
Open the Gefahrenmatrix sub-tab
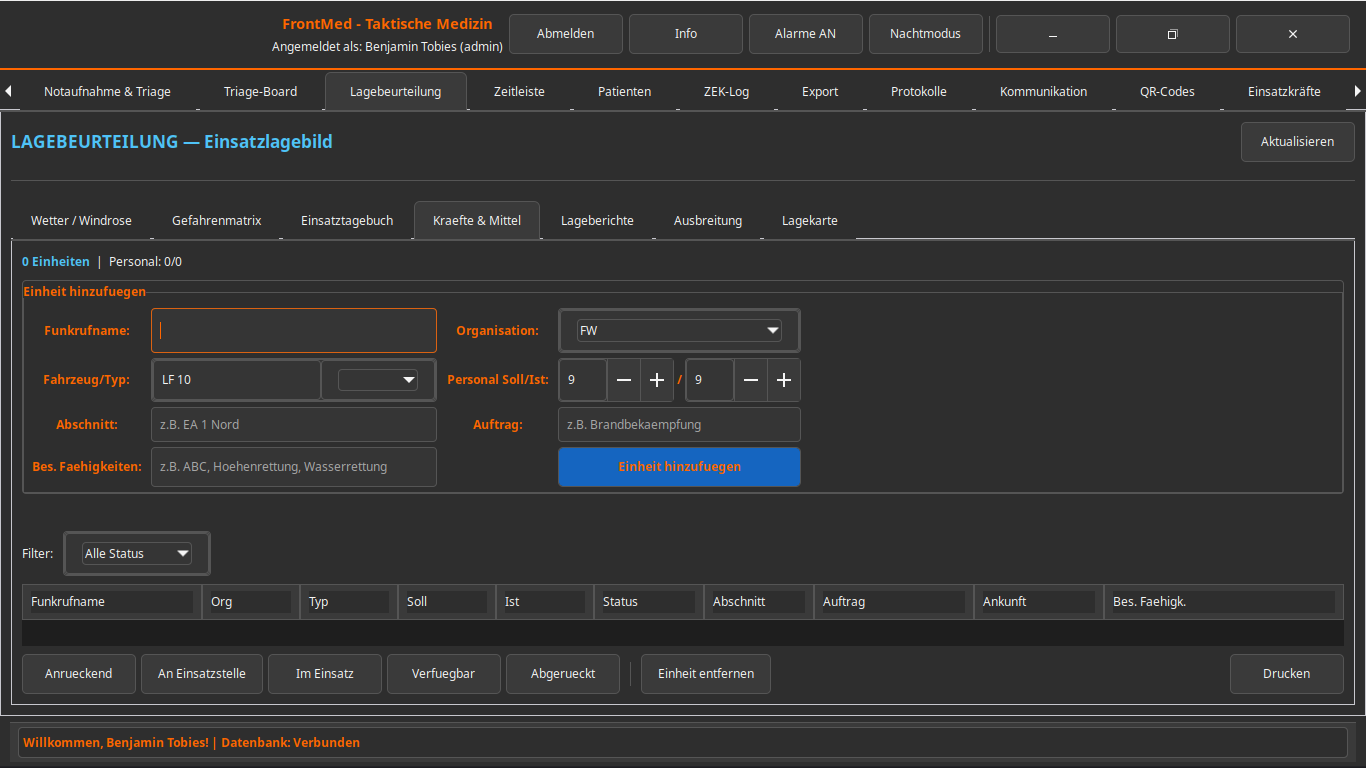coord(216,220)
